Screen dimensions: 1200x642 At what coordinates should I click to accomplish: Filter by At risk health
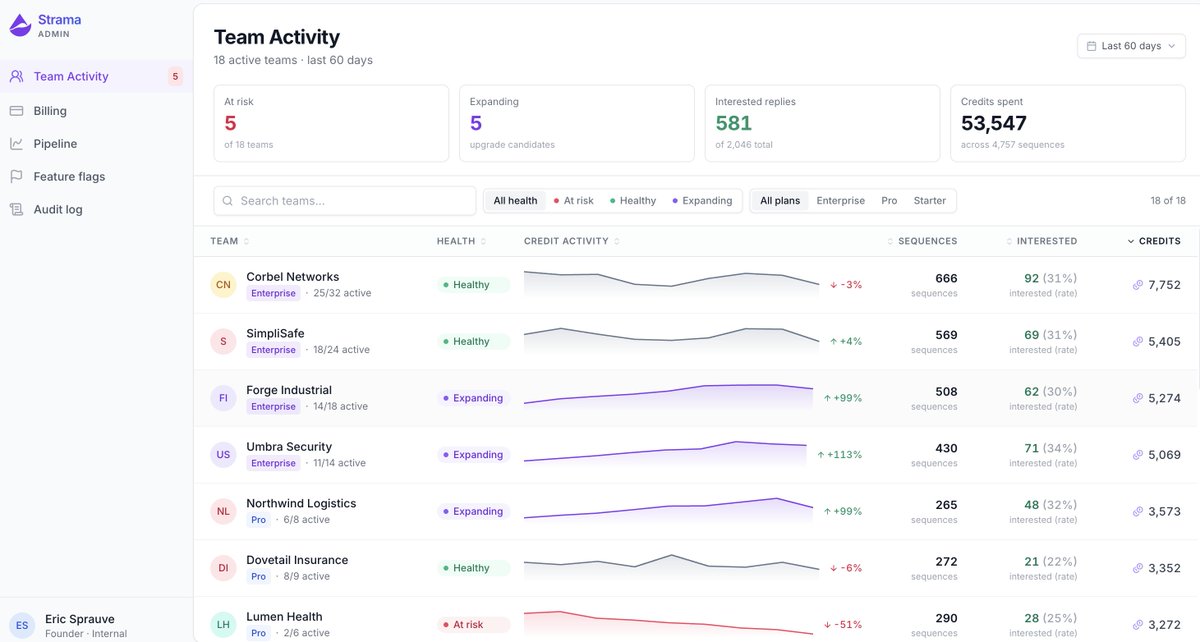coord(573,201)
